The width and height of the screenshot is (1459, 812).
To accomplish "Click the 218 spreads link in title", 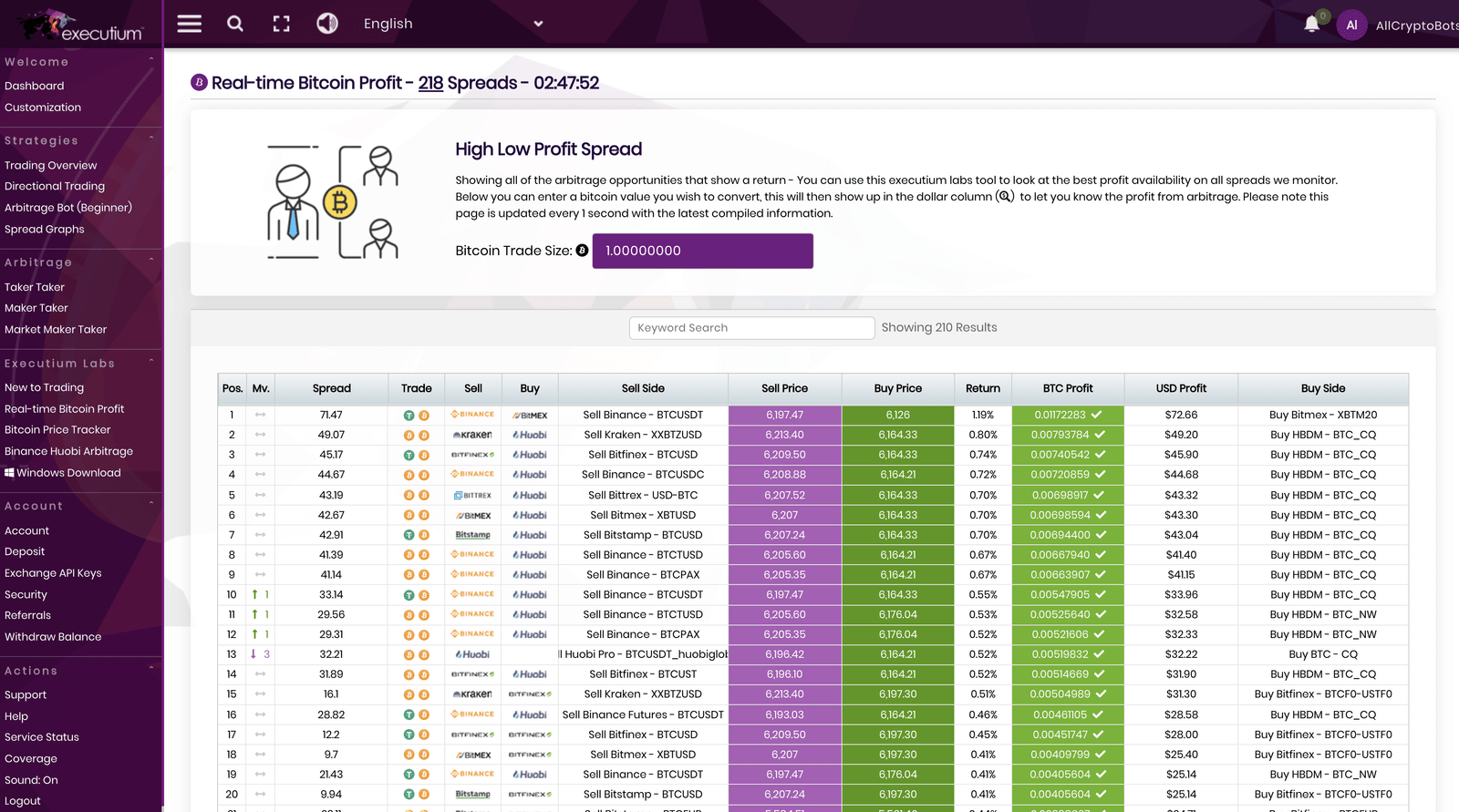I will (430, 83).
